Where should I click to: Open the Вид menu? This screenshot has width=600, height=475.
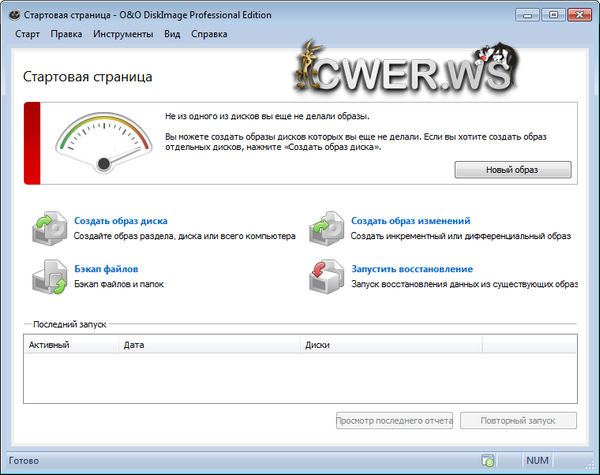(172, 34)
